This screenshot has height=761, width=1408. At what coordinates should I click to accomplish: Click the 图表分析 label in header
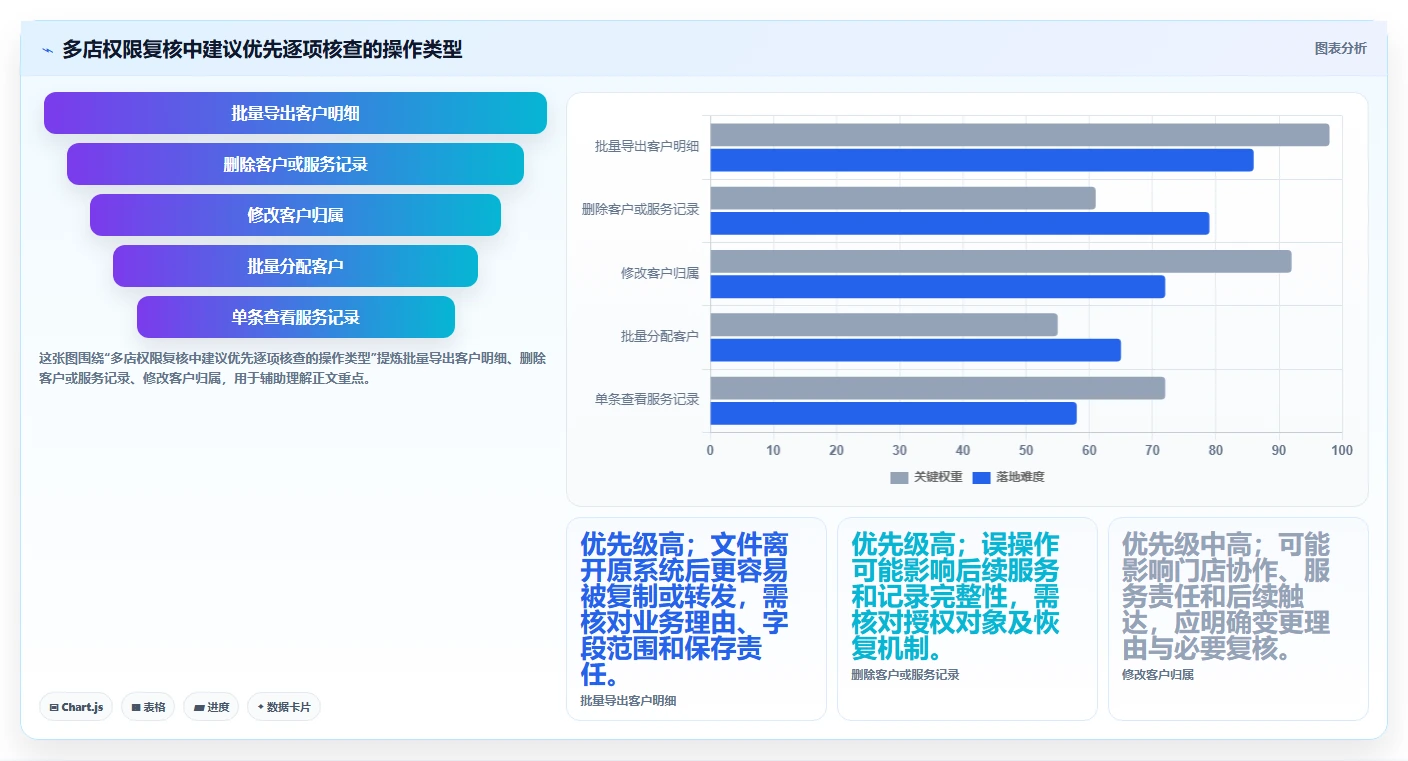(x=1340, y=49)
